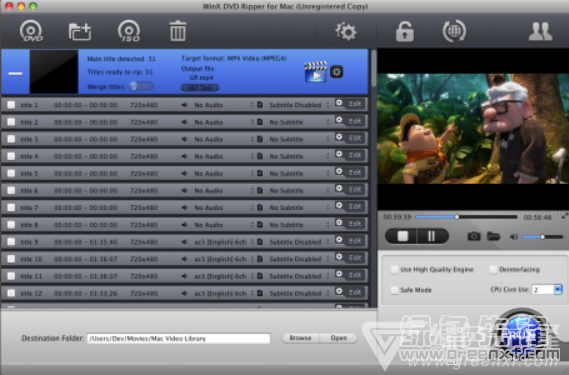Screen dimensions: 569x375
Task: Click the globe update icon
Action: (x=454, y=31)
